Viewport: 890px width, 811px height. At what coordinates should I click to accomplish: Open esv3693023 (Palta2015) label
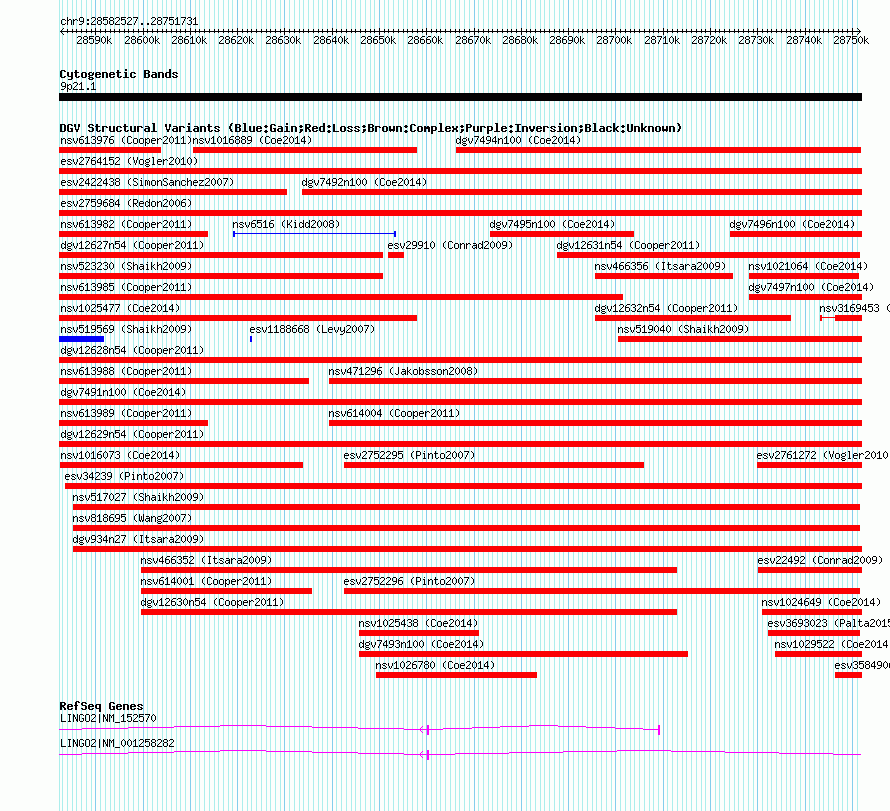829,623
